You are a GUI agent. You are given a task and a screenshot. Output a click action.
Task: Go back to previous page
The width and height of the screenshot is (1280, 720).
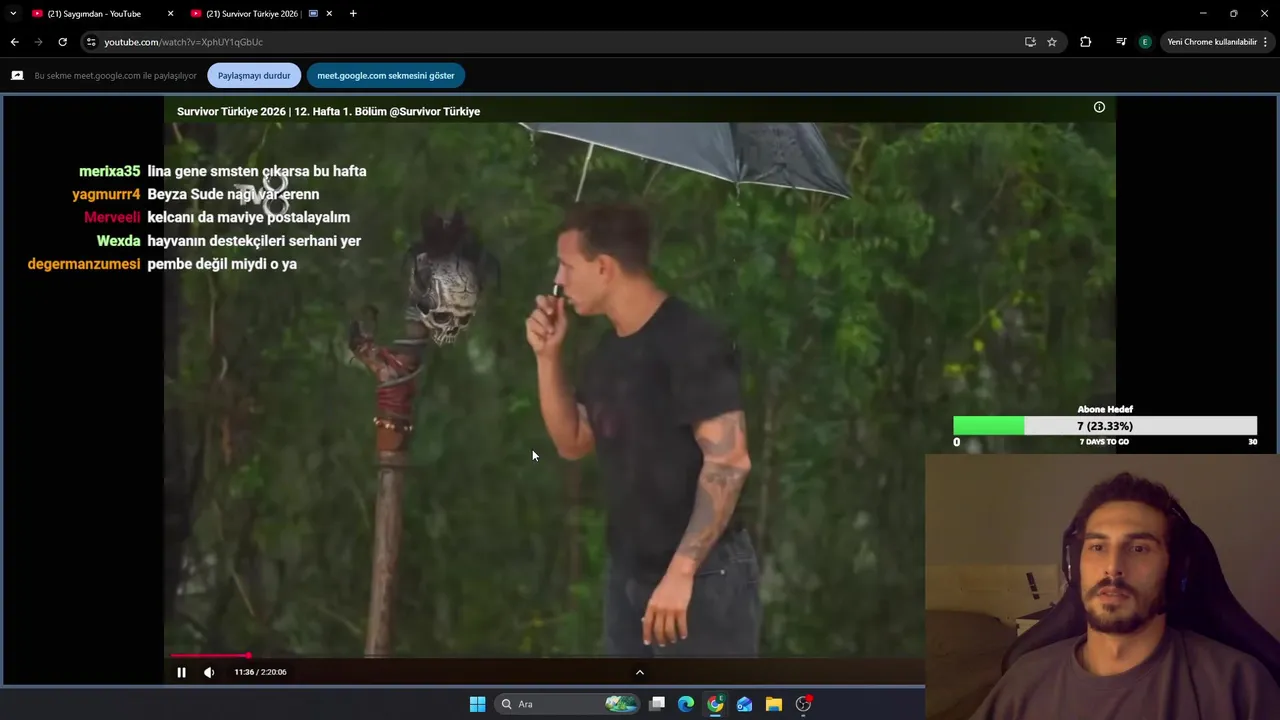tap(14, 42)
